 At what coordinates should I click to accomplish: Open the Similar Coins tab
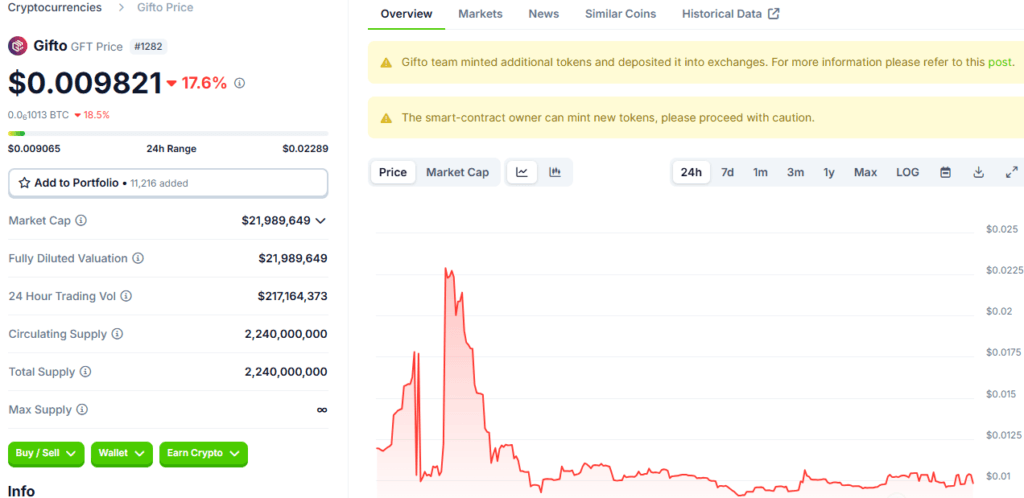point(620,14)
